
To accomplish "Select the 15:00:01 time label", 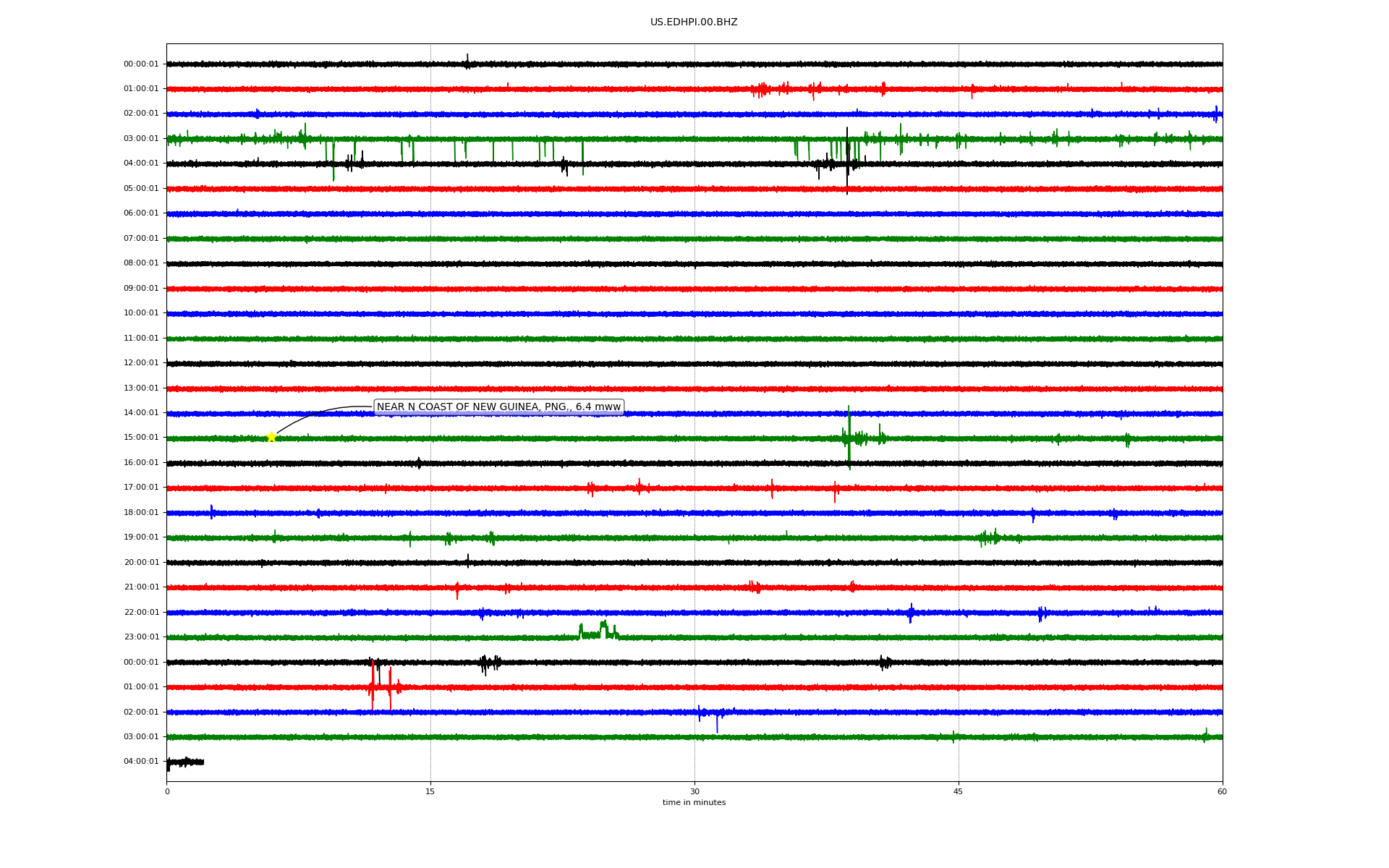I will click(141, 438).
